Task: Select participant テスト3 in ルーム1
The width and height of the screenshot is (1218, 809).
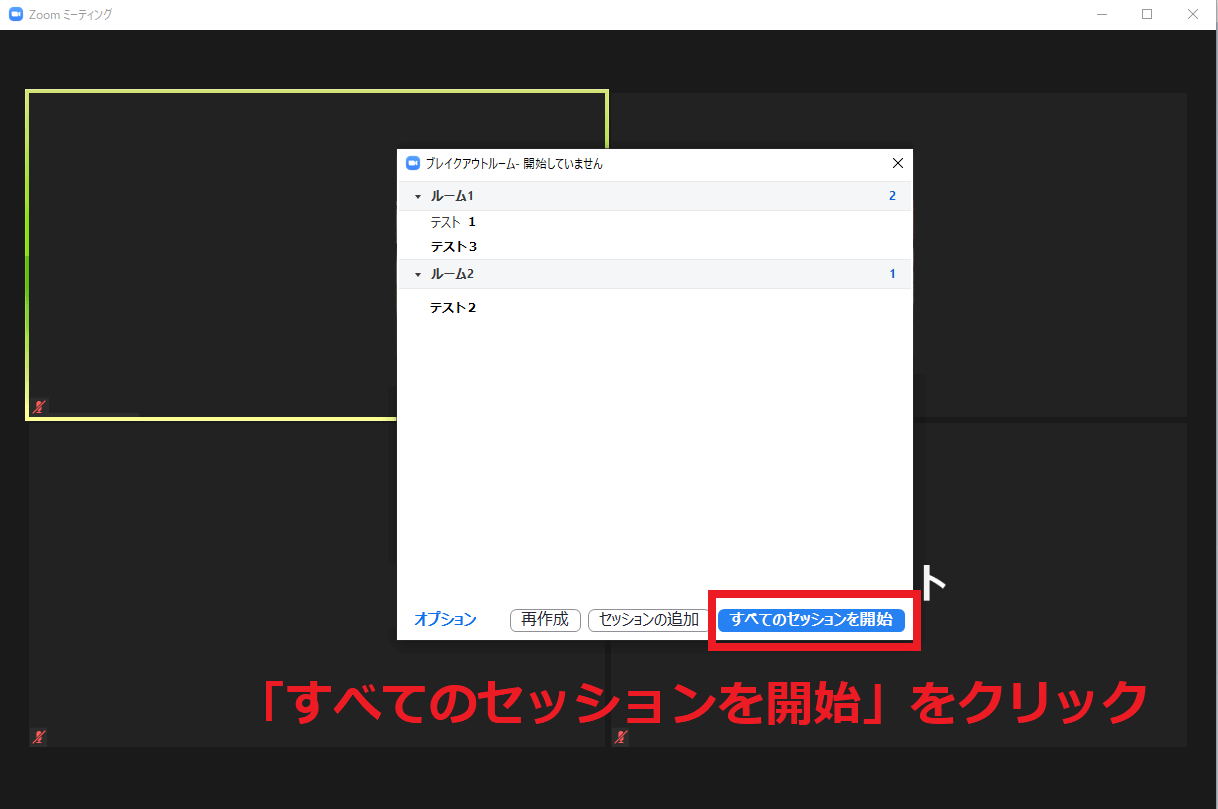Action: (453, 246)
